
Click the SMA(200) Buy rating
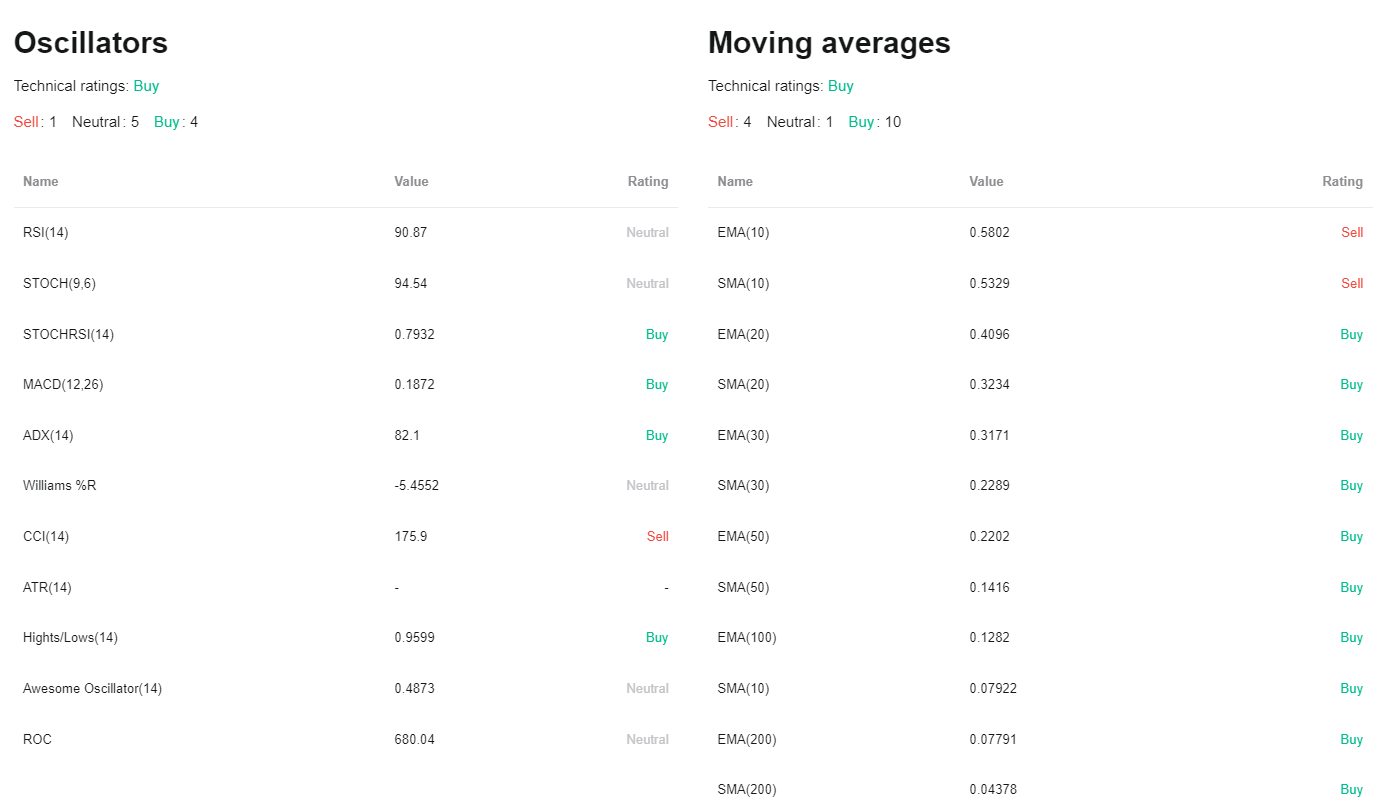1352,790
